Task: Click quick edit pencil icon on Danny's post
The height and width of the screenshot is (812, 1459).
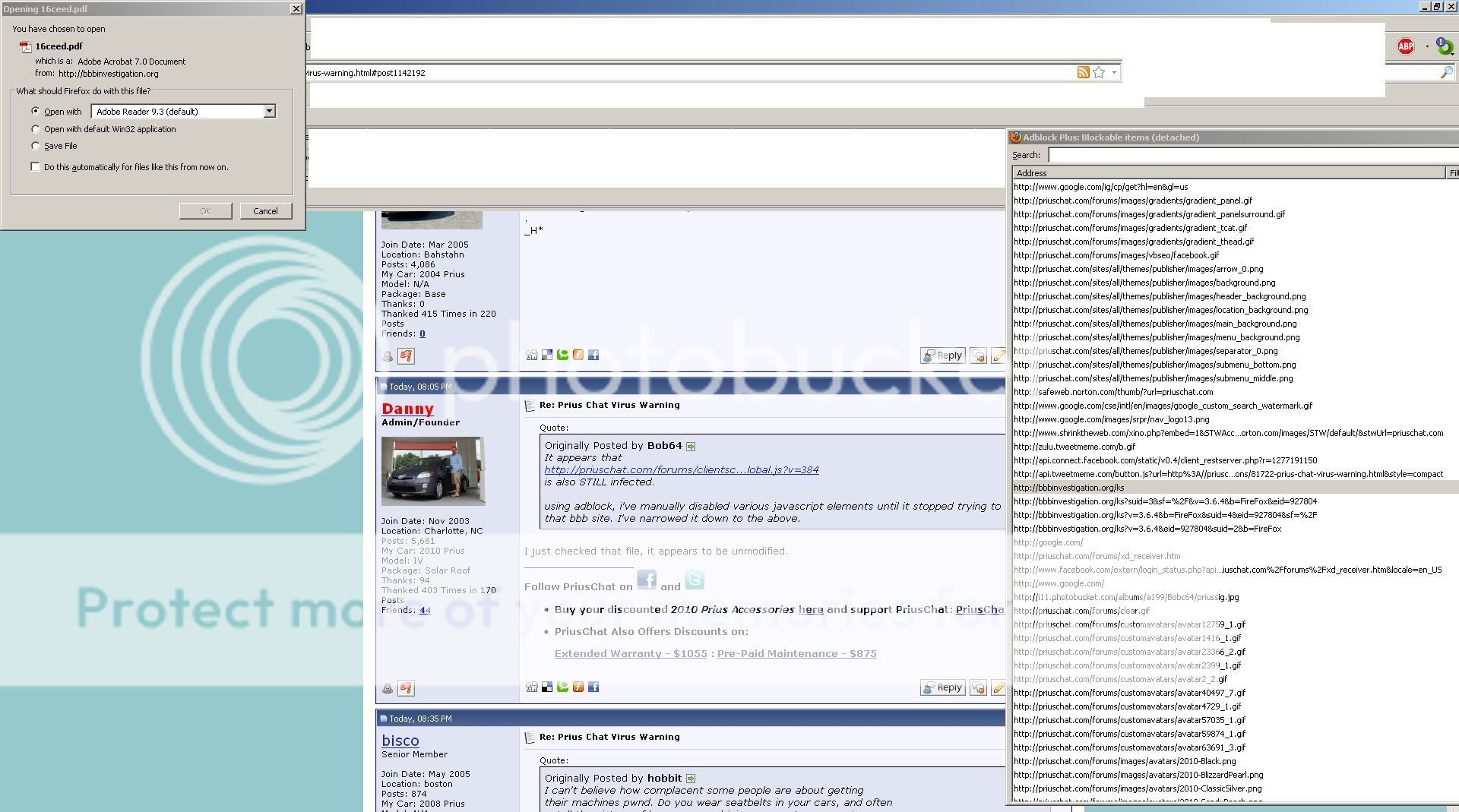Action: [999, 688]
